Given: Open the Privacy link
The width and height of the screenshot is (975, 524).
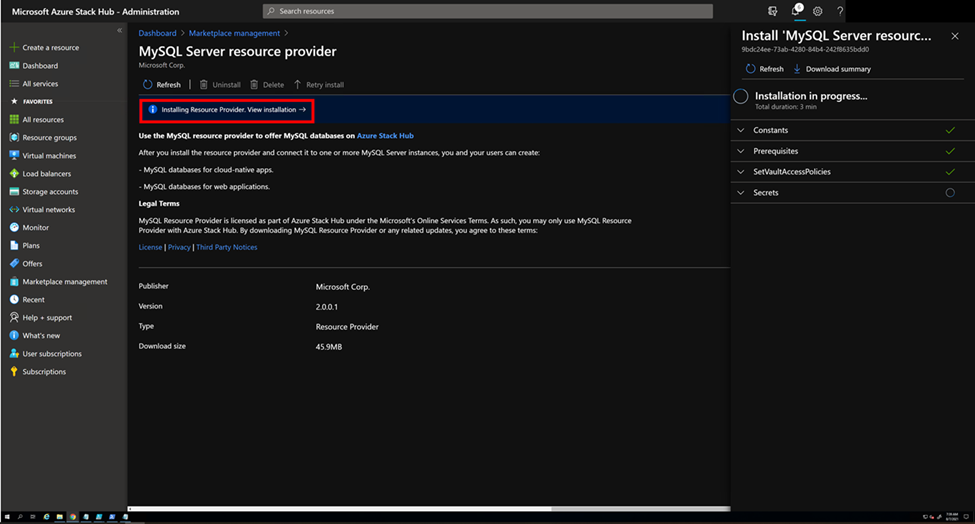Looking at the screenshot, I should point(179,247).
